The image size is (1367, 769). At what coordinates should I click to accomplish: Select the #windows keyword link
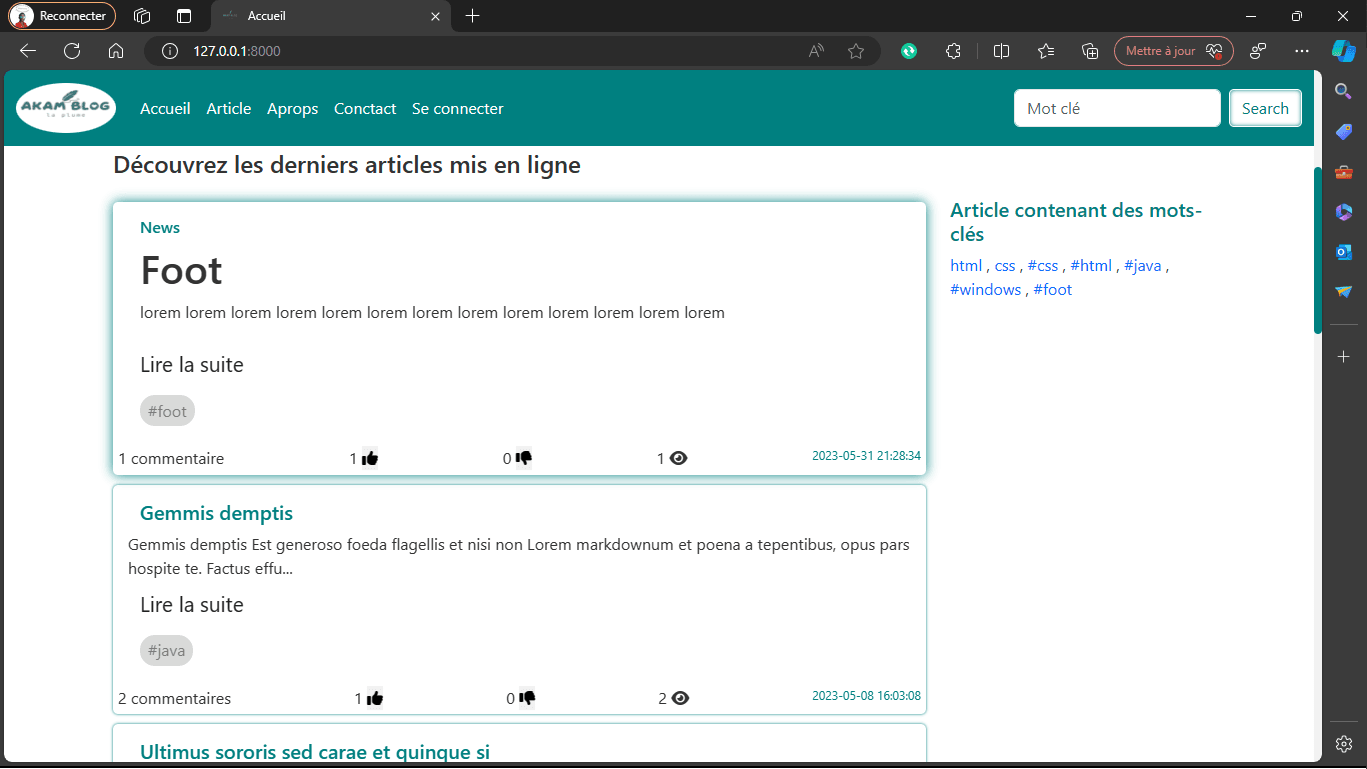pos(986,290)
